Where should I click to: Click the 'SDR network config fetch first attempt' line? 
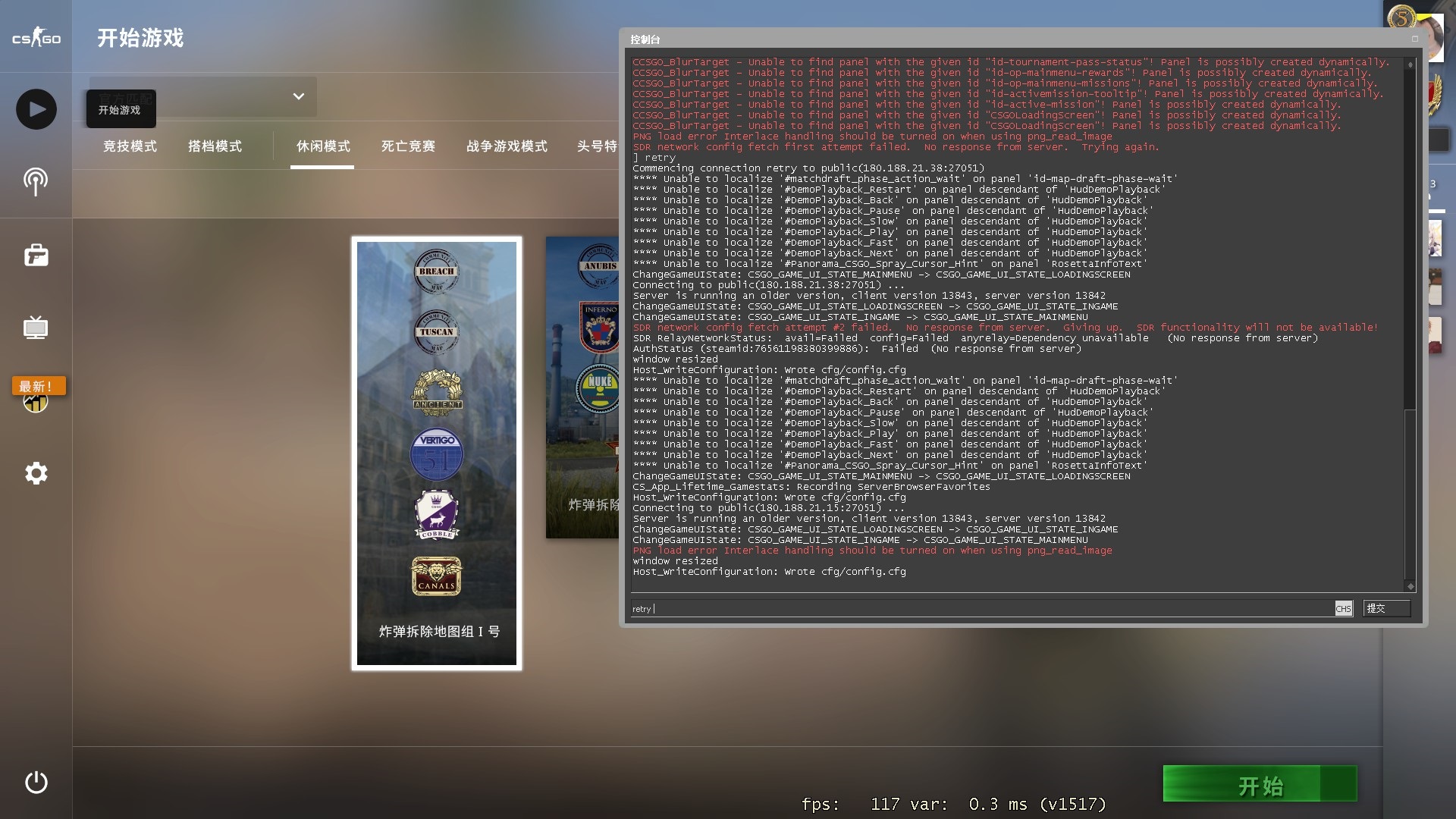click(x=896, y=147)
